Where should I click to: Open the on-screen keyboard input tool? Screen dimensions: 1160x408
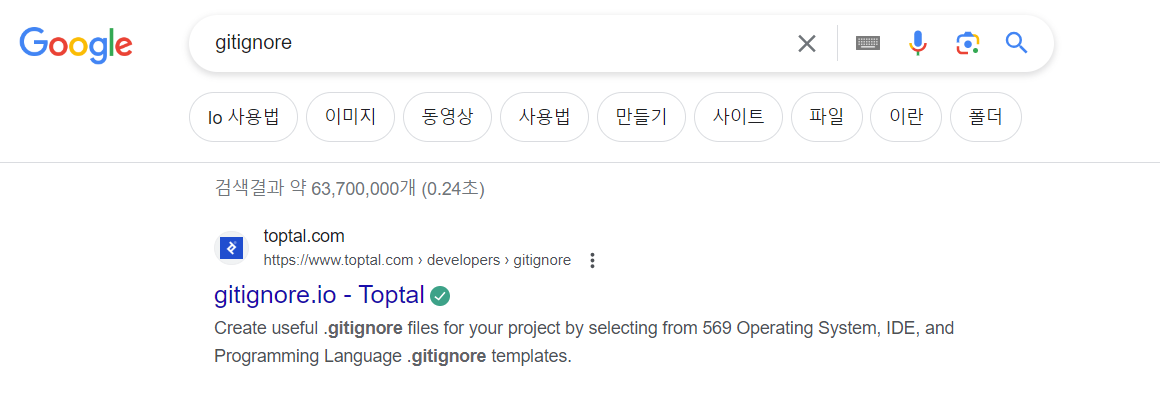point(868,44)
